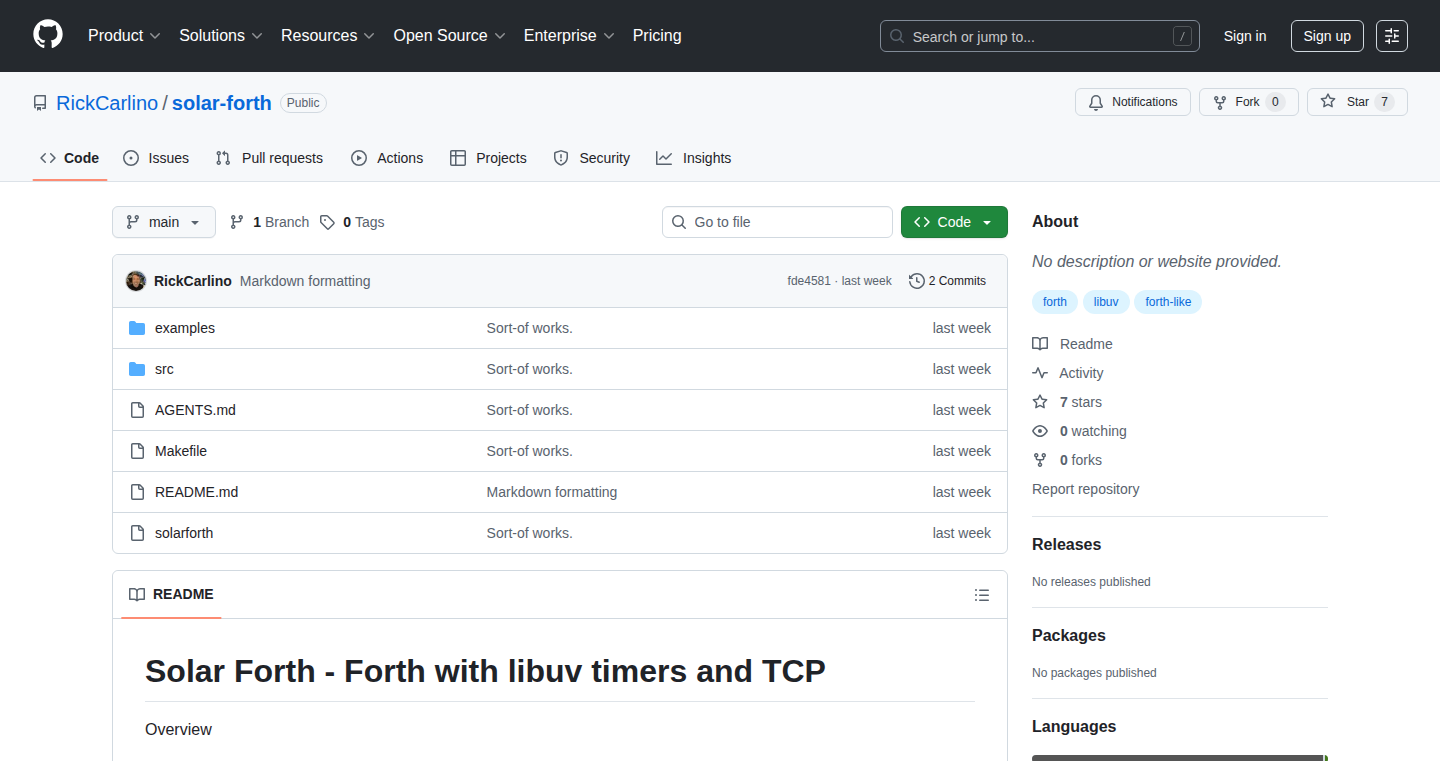Expand the Solutions menu

pyautogui.click(x=221, y=36)
